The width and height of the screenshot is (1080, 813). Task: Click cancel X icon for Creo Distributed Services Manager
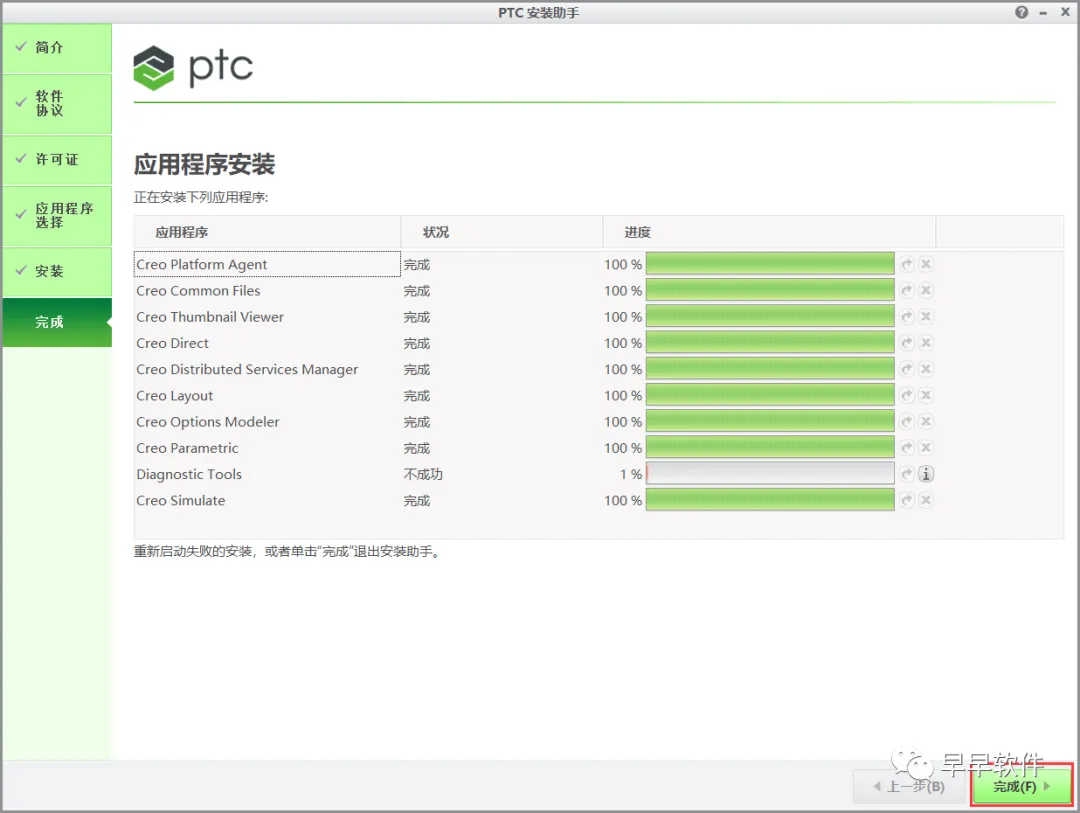coord(926,369)
